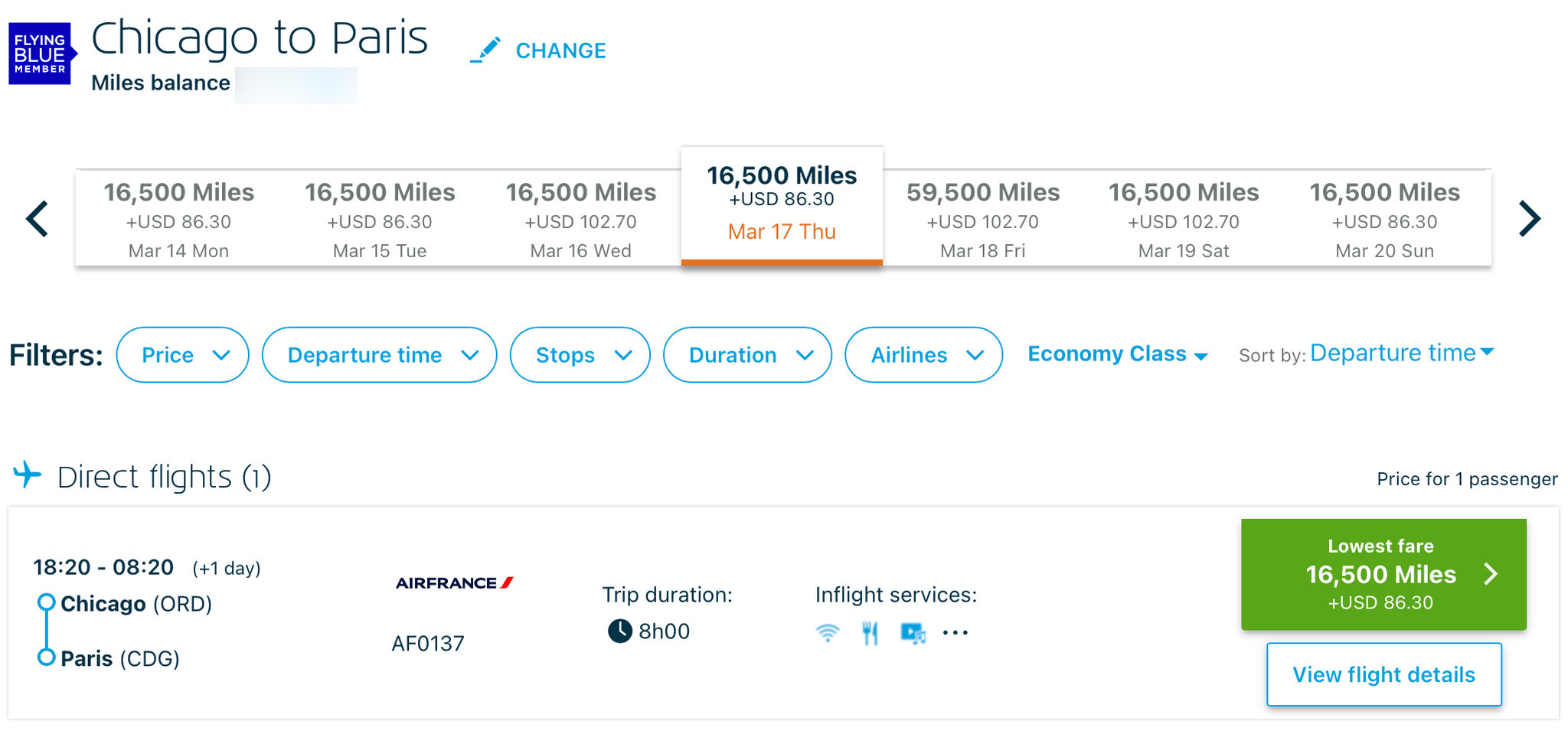Open more inflight services via ellipsis icon
1568x734 pixels.
(955, 633)
